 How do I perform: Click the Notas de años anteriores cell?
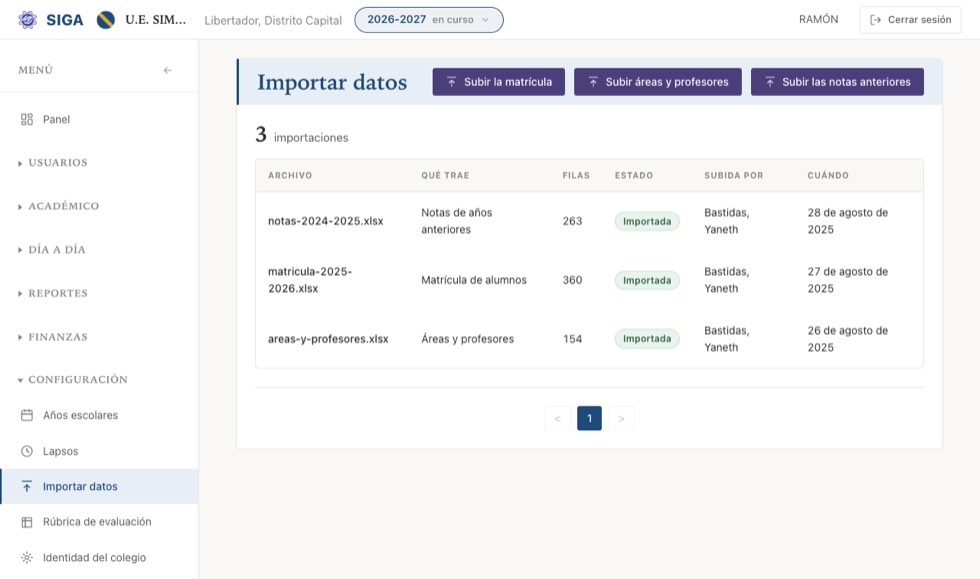pyautogui.click(x=457, y=221)
